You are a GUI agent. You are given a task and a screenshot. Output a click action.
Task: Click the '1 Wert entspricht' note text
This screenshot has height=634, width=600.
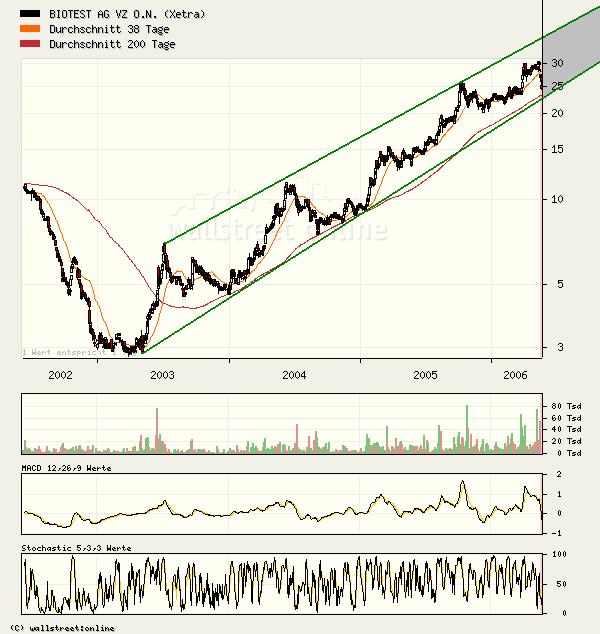pos(57,352)
